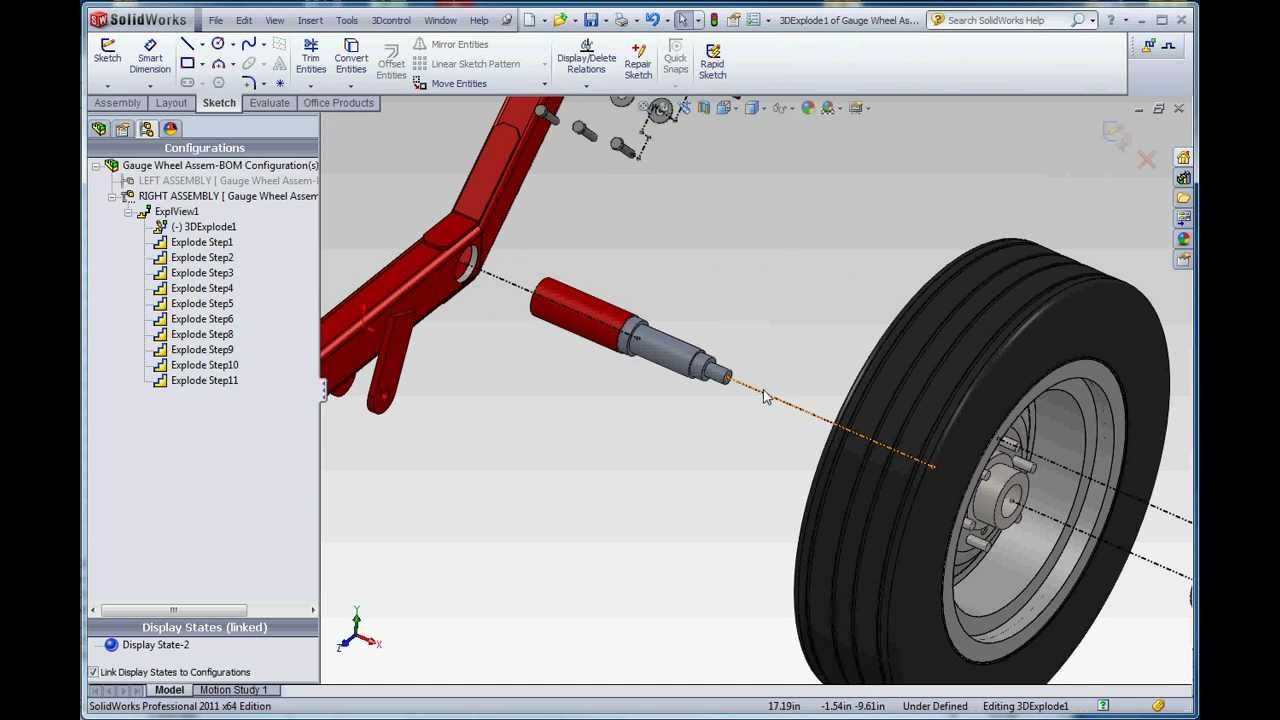Switch to the Layout tab
The height and width of the screenshot is (720, 1280).
pos(171,103)
